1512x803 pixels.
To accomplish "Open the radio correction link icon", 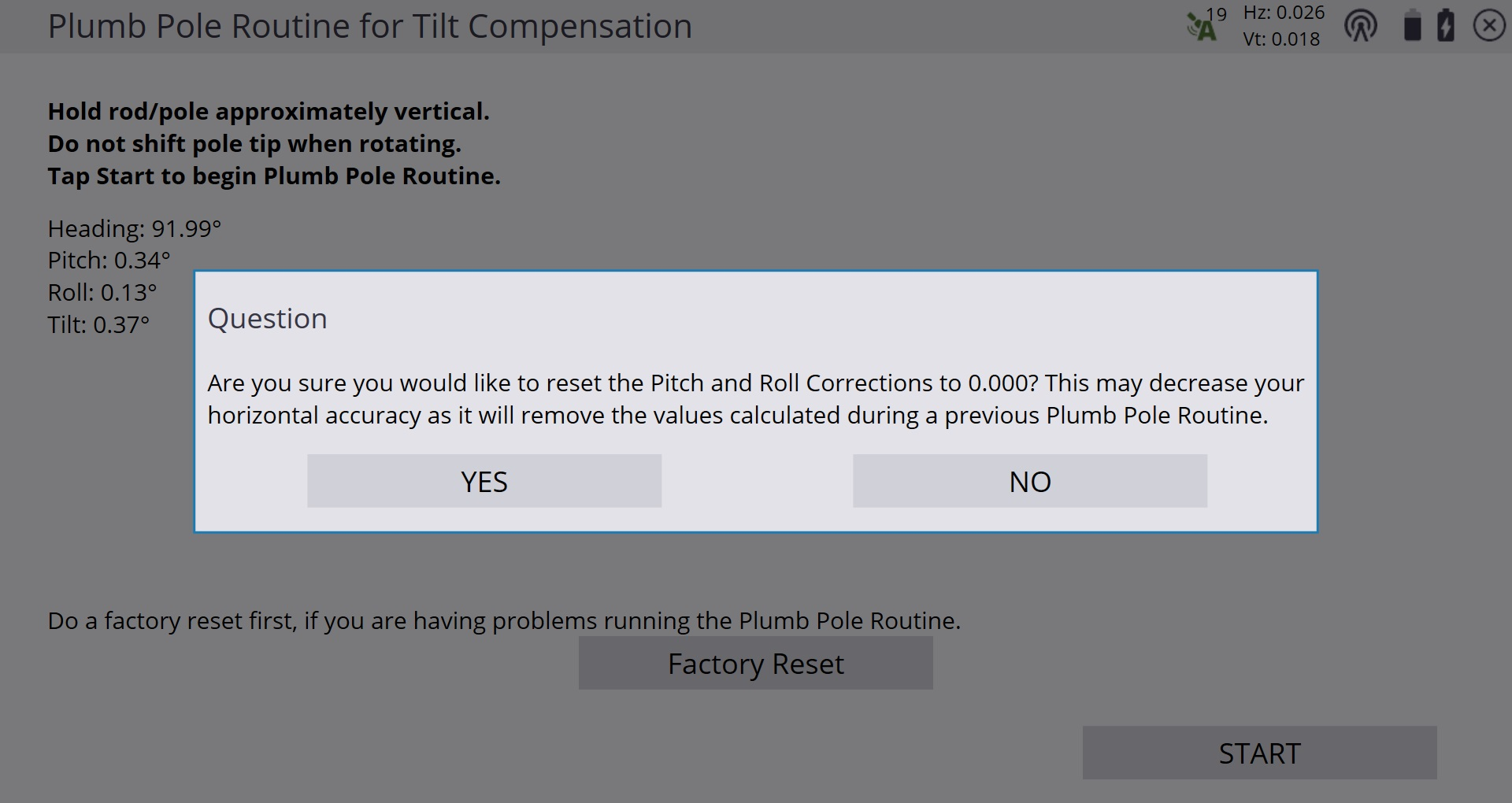I will coord(1360,27).
